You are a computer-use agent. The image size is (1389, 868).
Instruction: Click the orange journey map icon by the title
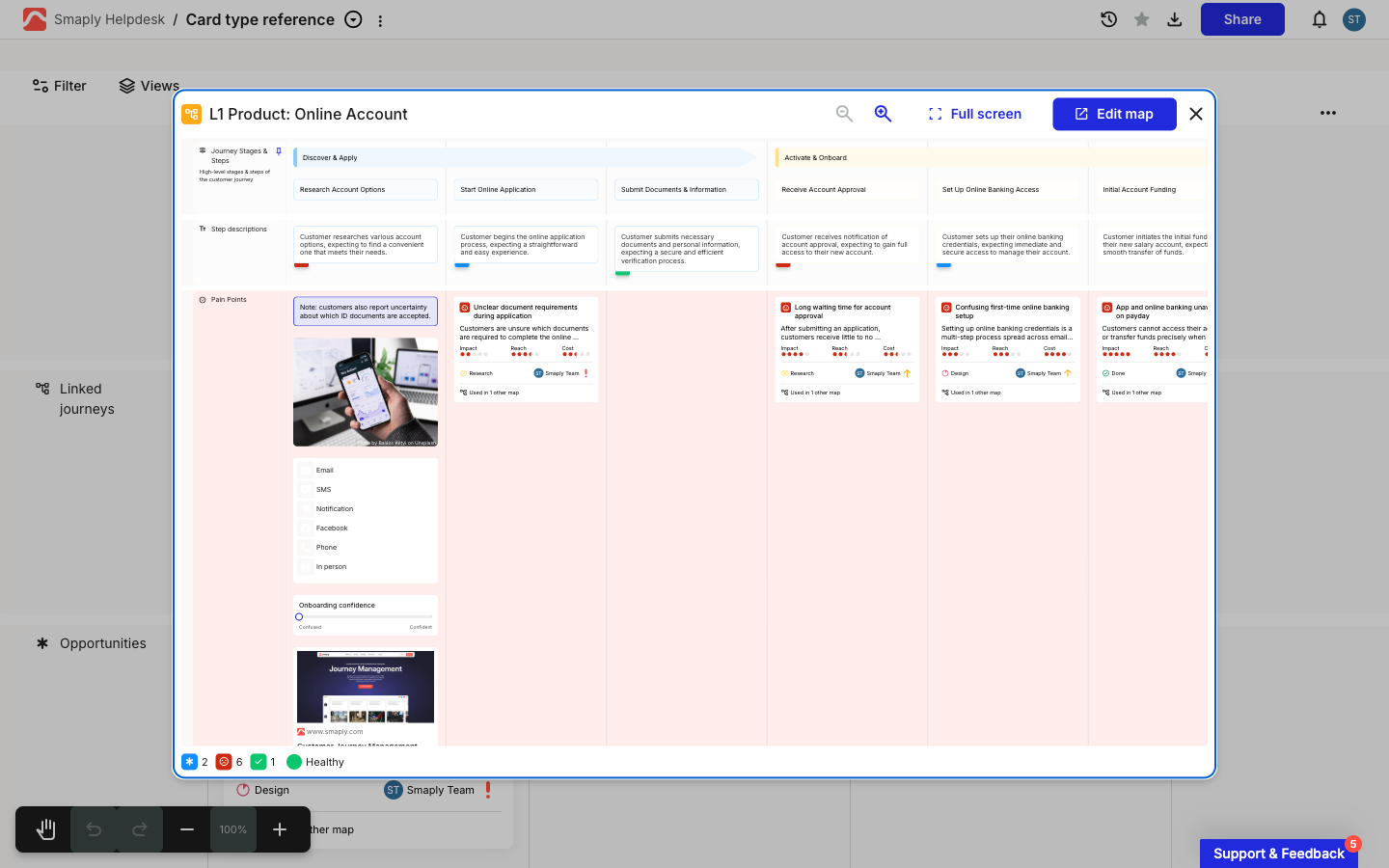pos(191,114)
